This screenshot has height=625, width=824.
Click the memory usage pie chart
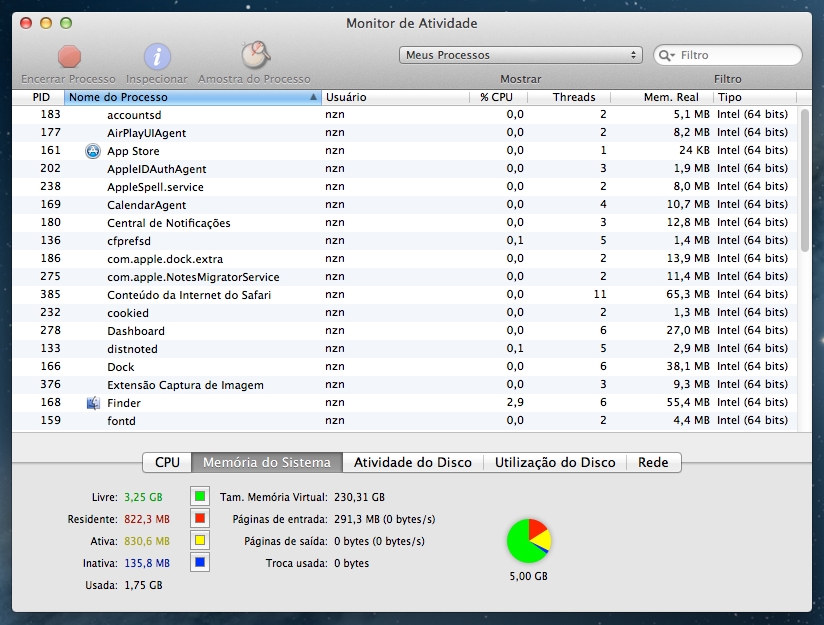pos(529,541)
